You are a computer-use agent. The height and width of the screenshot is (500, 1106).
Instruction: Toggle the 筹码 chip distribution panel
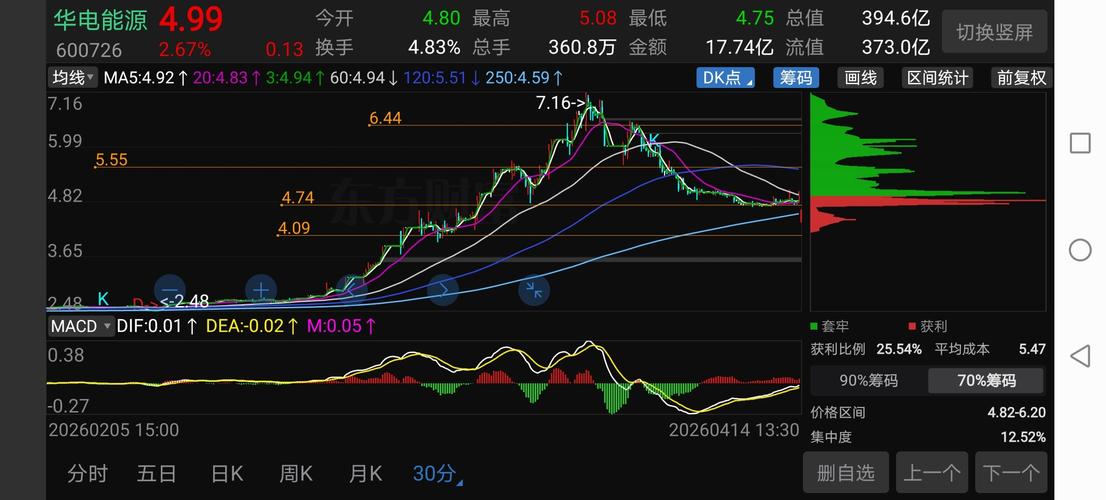pos(796,78)
